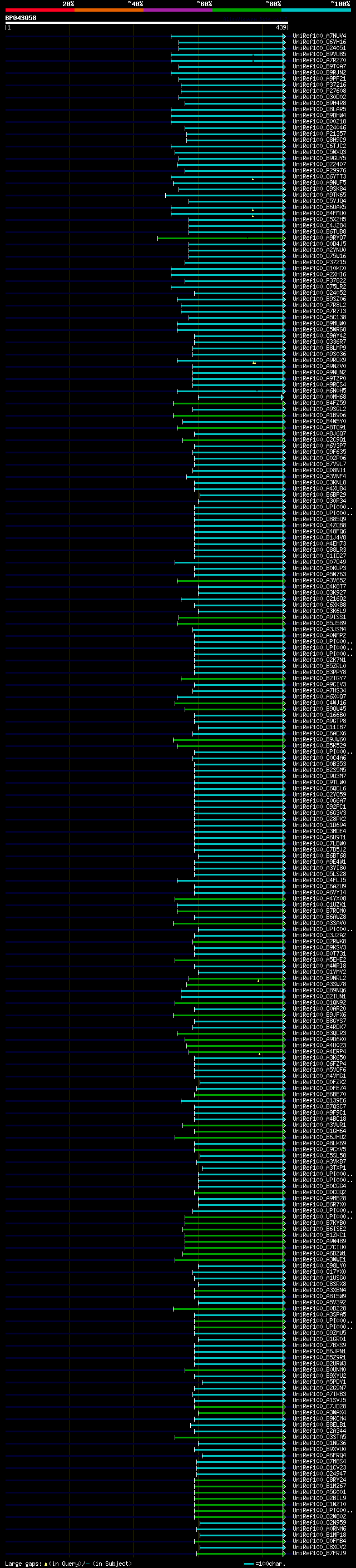This screenshot has width=356, height=1568.
Task: Pick the UniRef100_A9NUF5 sequence name
Action: (319, 182)
